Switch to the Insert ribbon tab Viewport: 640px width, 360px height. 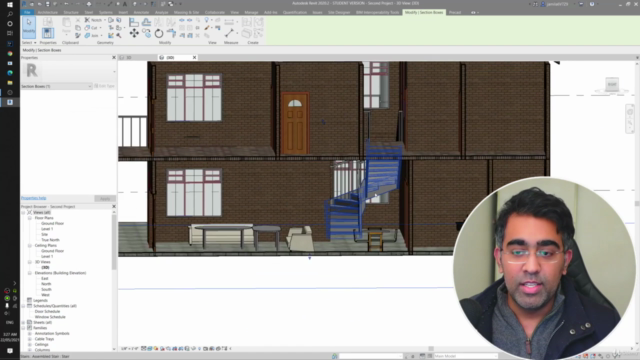pyautogui.click(x=123, y=12)
